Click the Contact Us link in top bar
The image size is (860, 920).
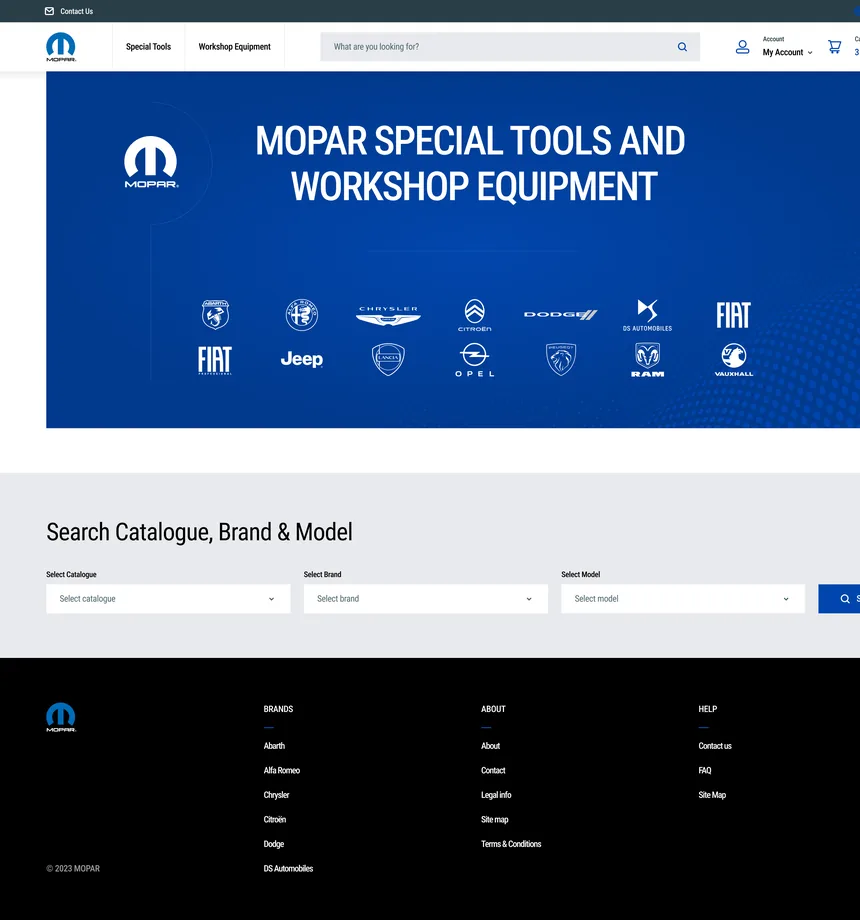coord(76,11)
